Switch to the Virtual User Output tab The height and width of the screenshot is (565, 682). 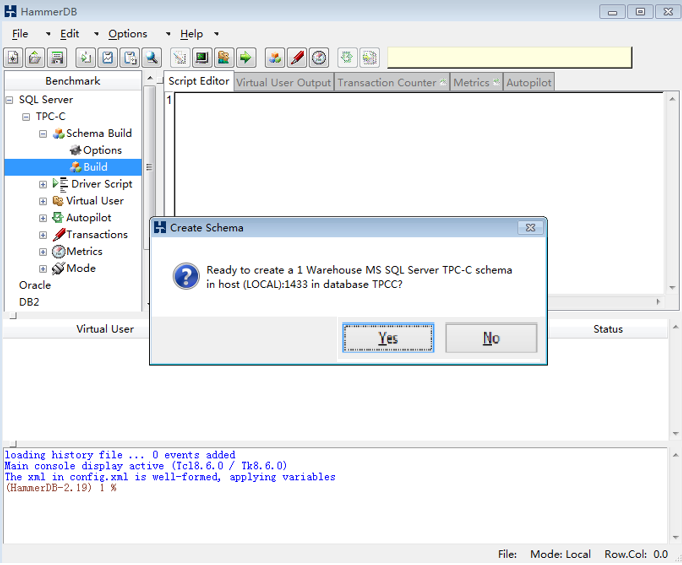[x=284, y=82]
